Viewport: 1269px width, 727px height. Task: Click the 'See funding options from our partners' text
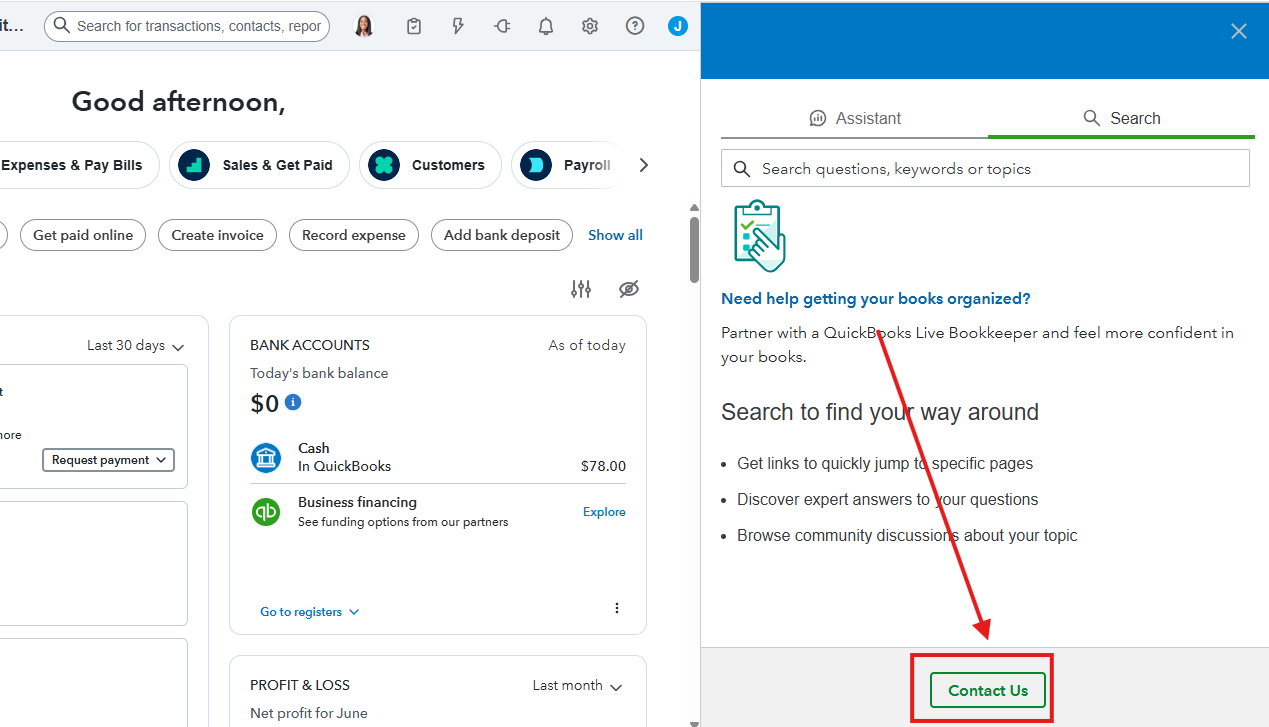pos(403,522)
